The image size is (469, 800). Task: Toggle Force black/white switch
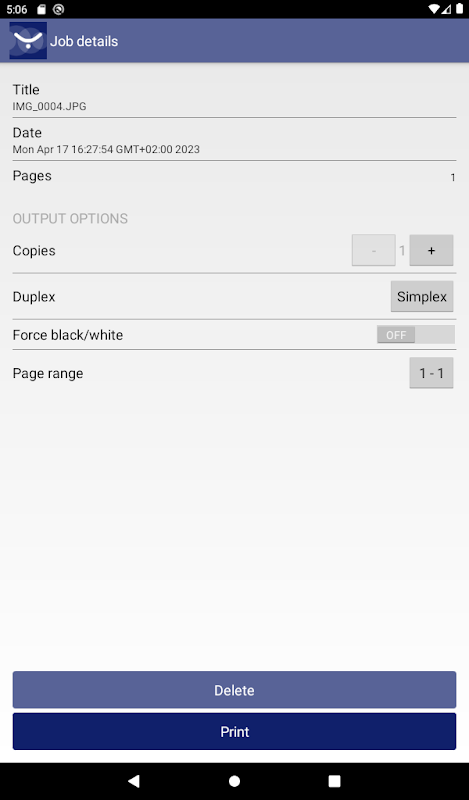point(415,335)
